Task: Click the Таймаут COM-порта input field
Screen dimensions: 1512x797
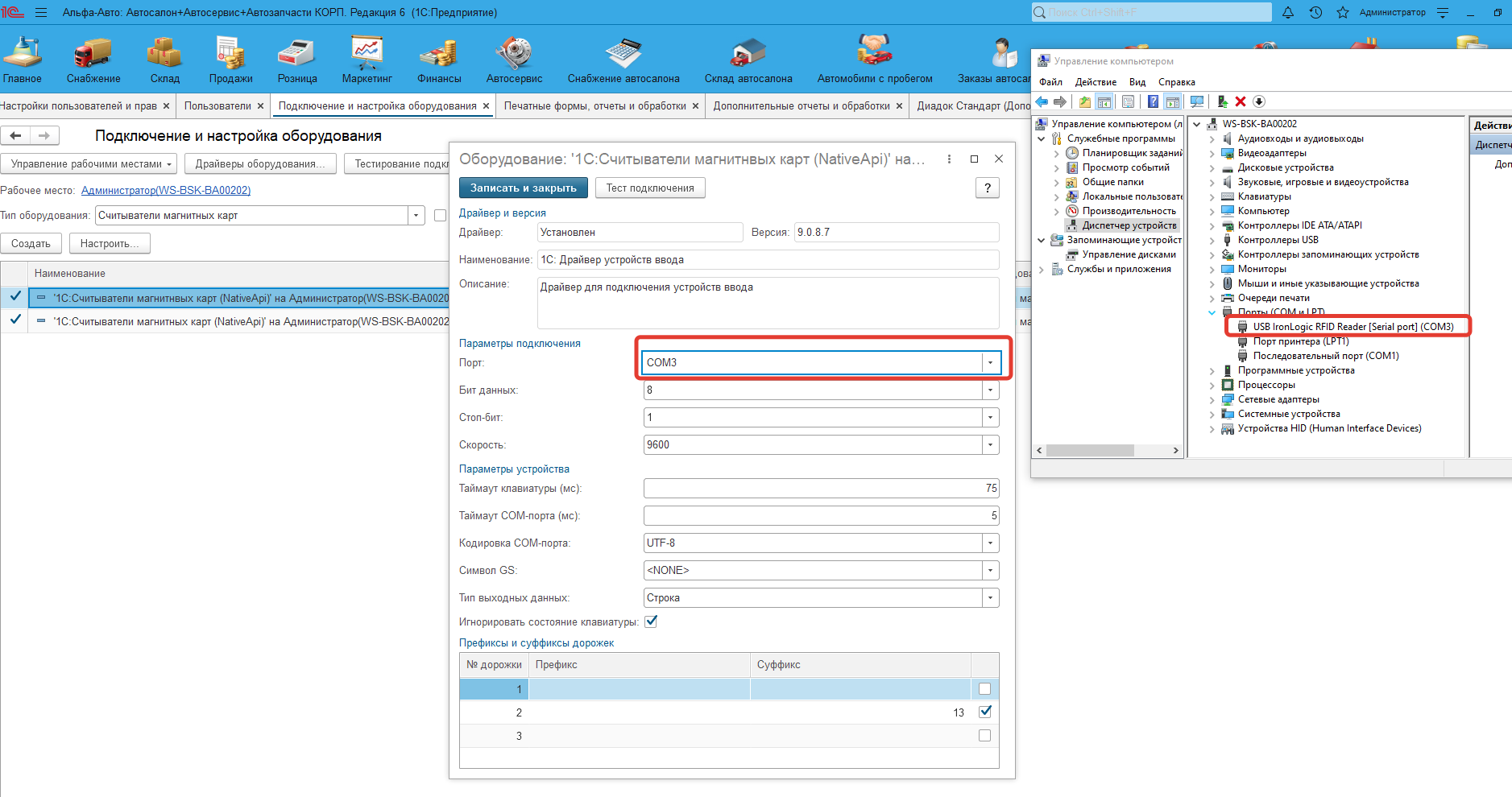Action: (821, 516)
